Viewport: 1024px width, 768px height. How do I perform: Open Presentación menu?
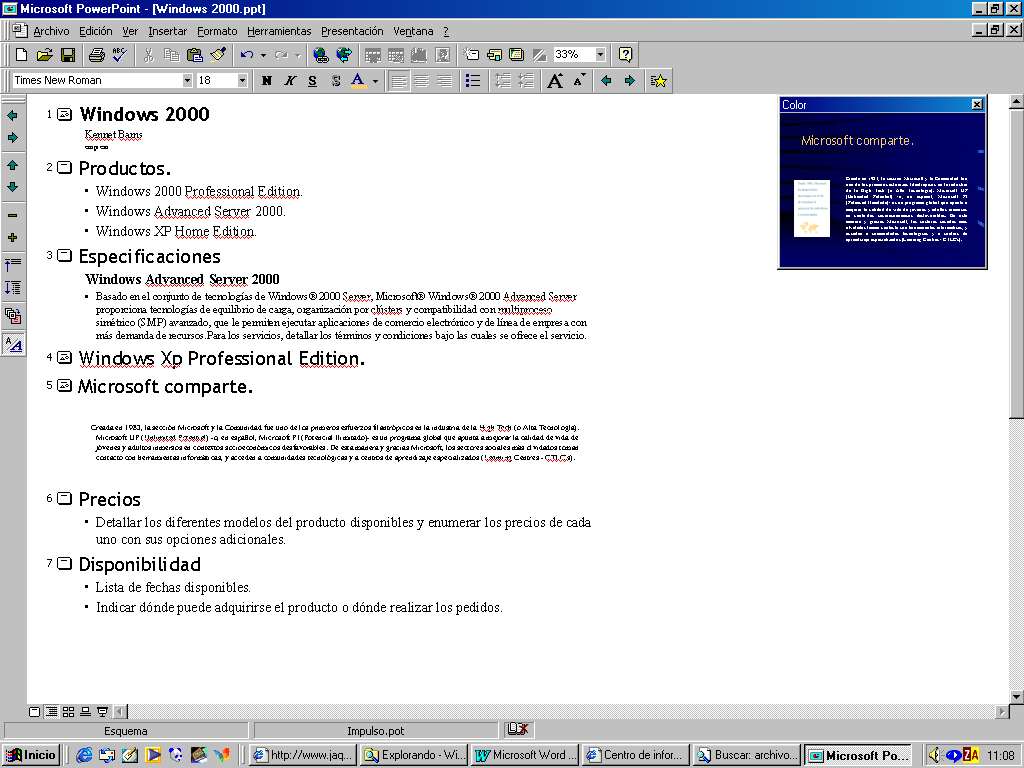click(x=352, y=31)
